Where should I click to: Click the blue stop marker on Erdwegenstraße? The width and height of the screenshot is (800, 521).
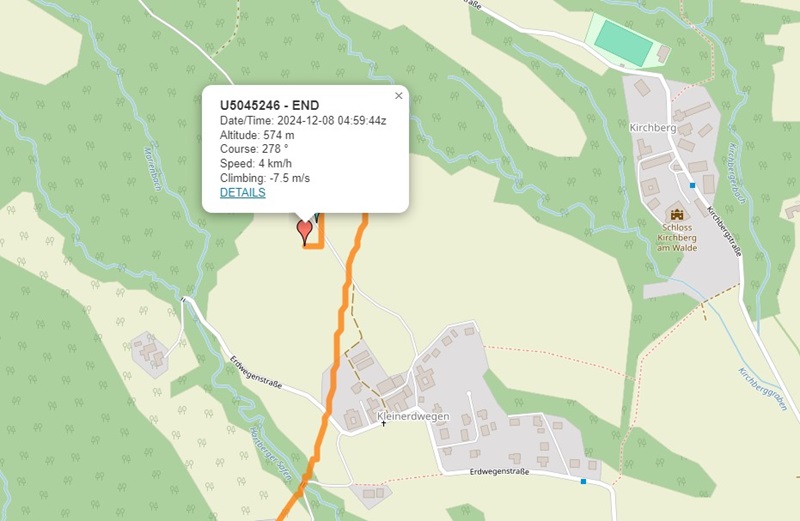(583, 481)
